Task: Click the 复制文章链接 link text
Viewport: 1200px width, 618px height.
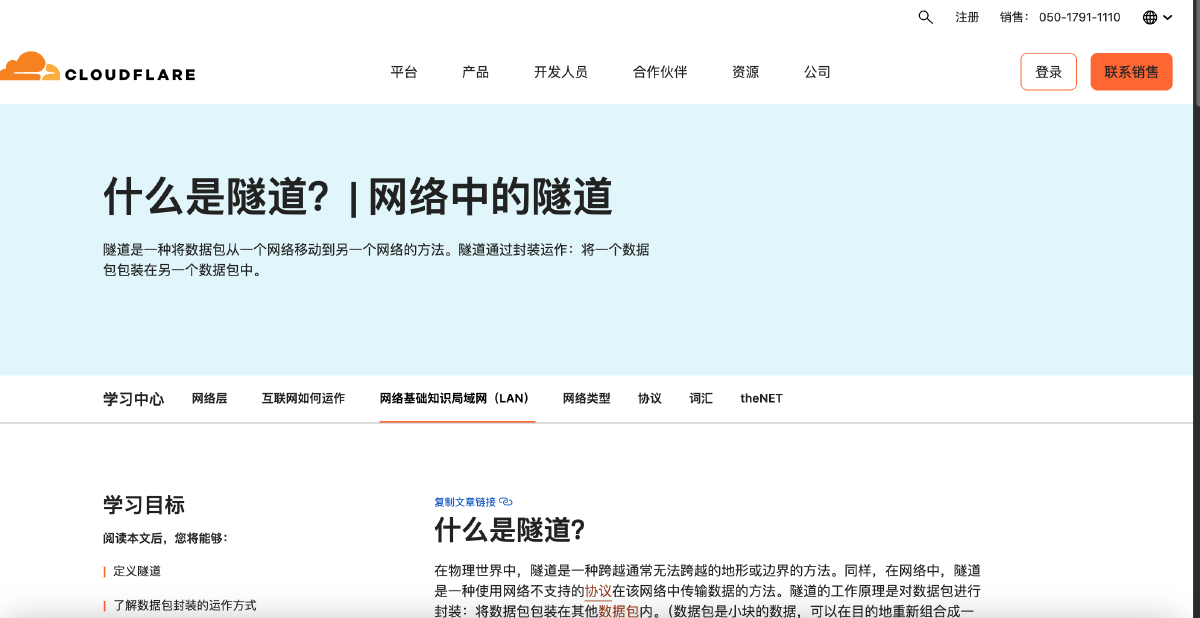Action: click(465, 502)
